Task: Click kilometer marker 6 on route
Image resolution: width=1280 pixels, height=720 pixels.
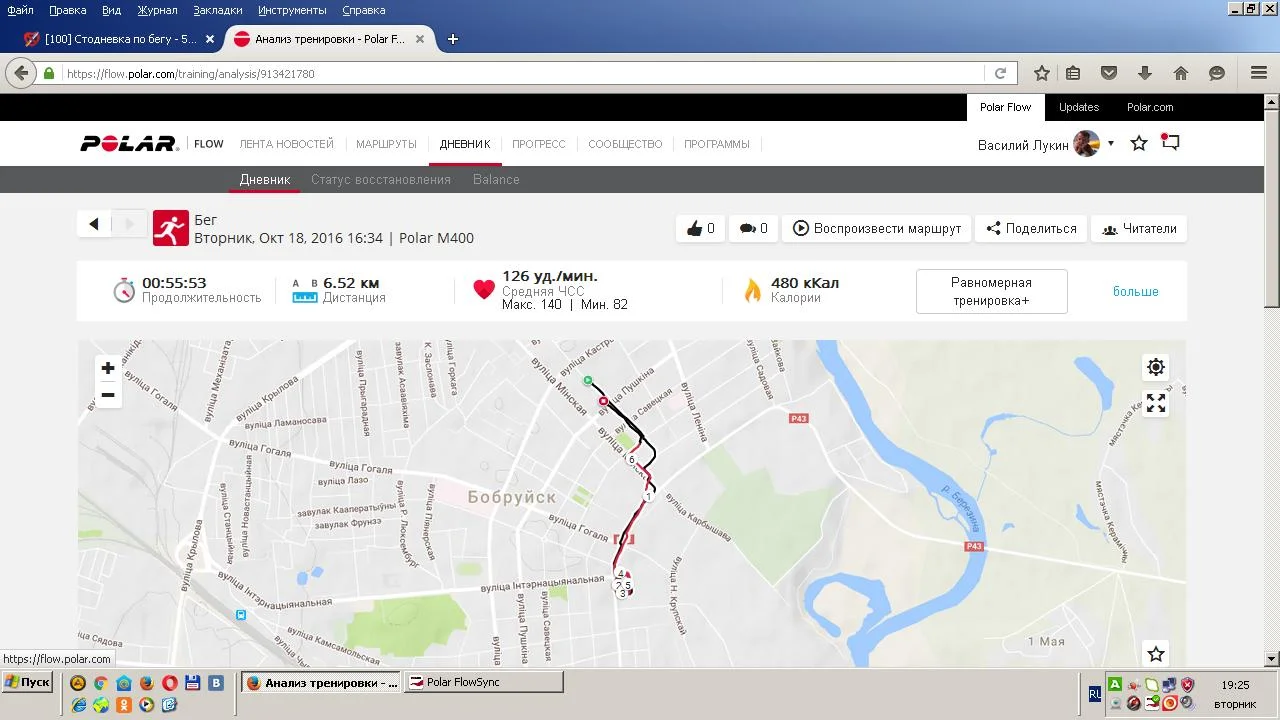Action: pos(632,460)
